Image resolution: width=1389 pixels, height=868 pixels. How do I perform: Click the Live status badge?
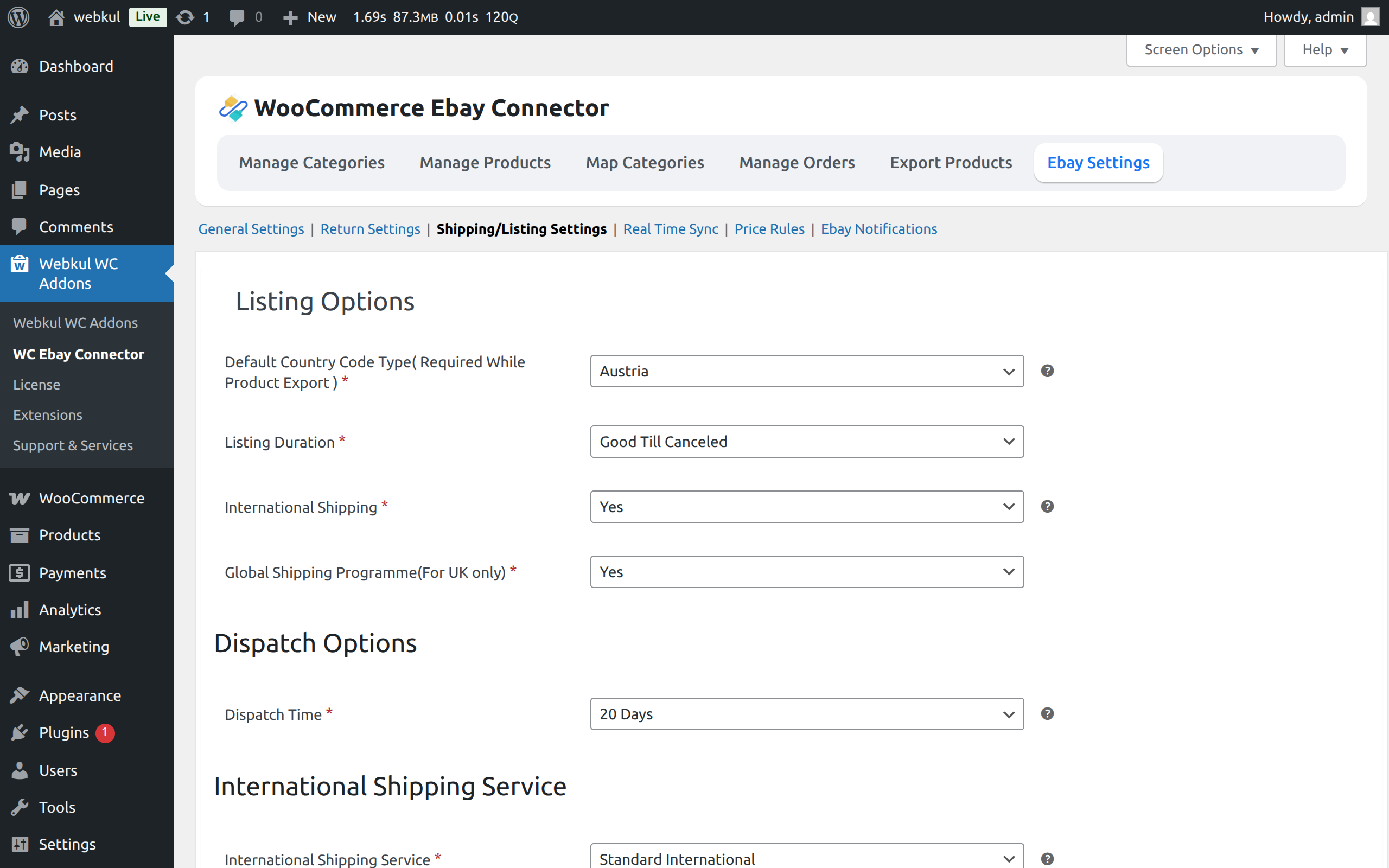tap(148, 17)
